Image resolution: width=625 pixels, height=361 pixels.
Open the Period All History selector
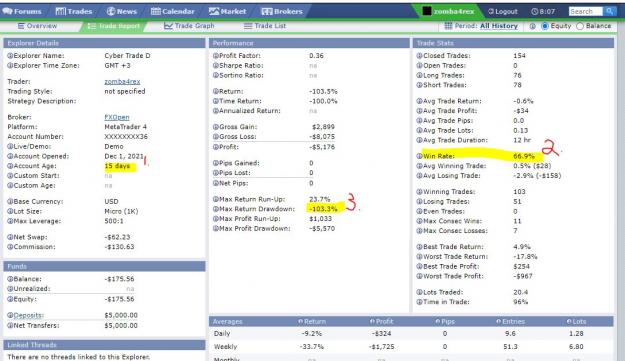coord(499,26)
